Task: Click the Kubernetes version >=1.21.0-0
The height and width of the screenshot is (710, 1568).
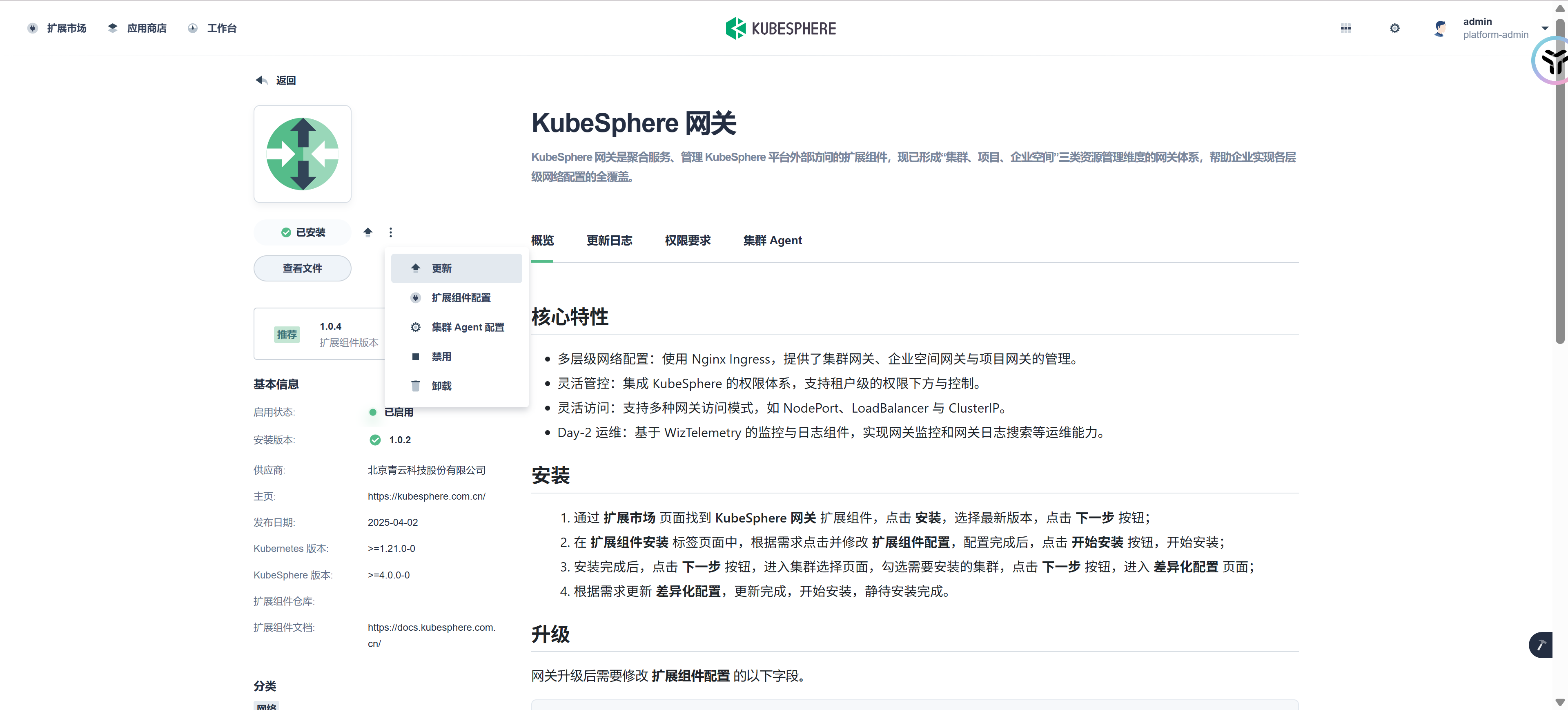Action: (x=392, y=549)
